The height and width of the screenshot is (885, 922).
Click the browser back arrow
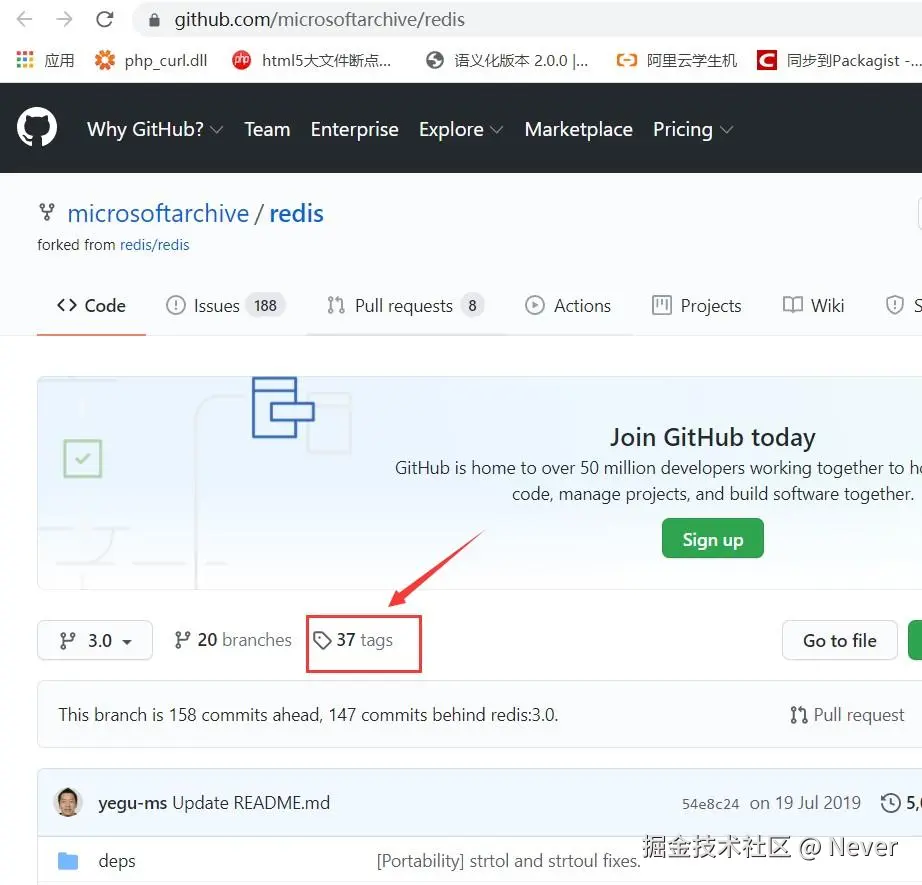tap(25, 19)
